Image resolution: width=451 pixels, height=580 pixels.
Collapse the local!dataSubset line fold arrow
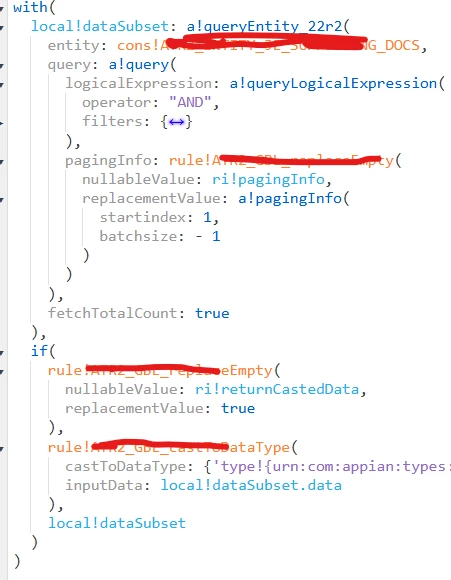point(2,27)
